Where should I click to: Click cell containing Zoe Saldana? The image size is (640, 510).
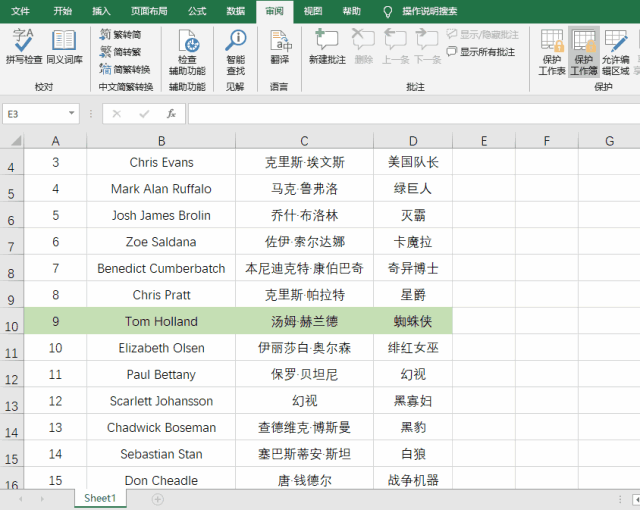[161, 242]
